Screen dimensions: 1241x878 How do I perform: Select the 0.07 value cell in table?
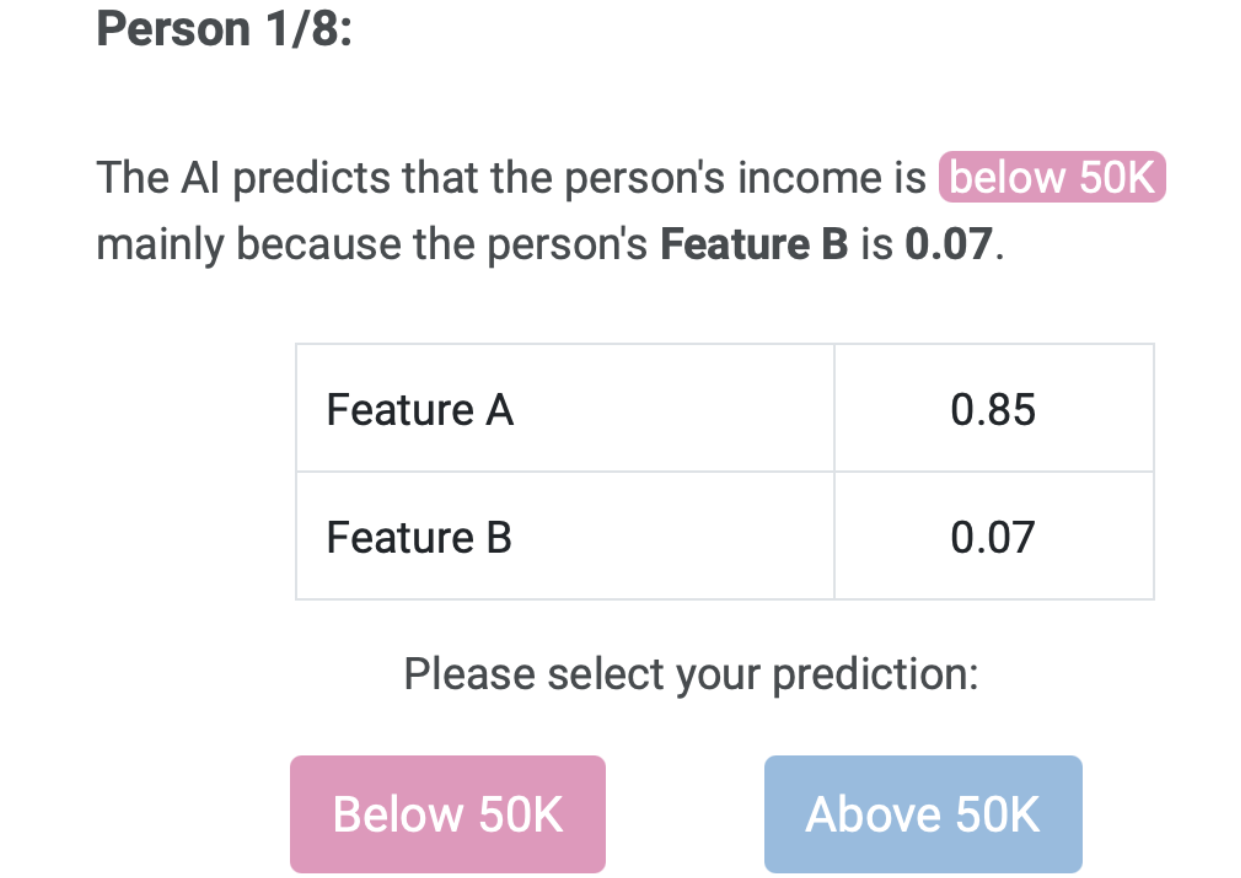[x=993, y=538]
